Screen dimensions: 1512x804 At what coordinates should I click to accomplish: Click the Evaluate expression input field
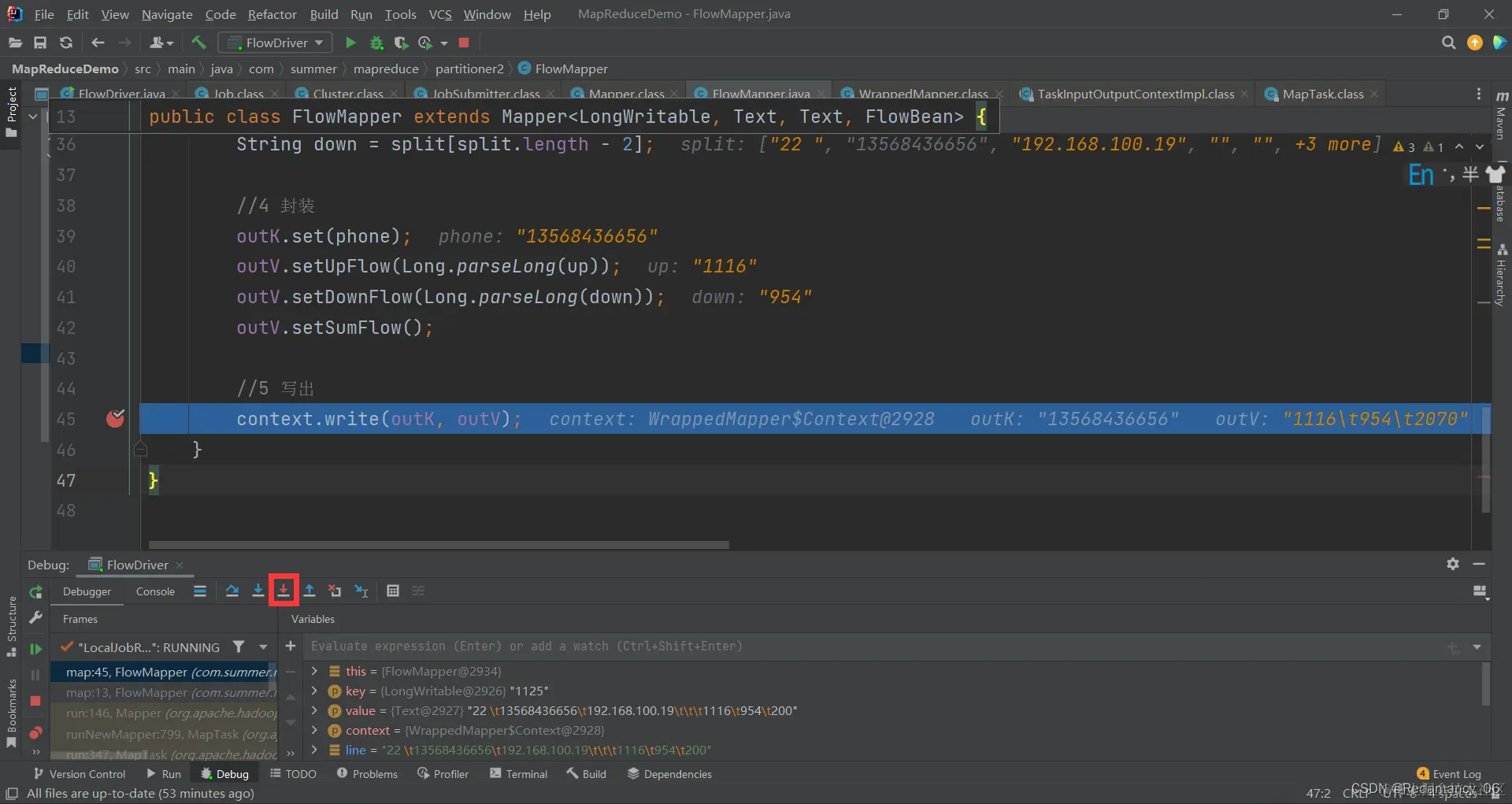874,647
